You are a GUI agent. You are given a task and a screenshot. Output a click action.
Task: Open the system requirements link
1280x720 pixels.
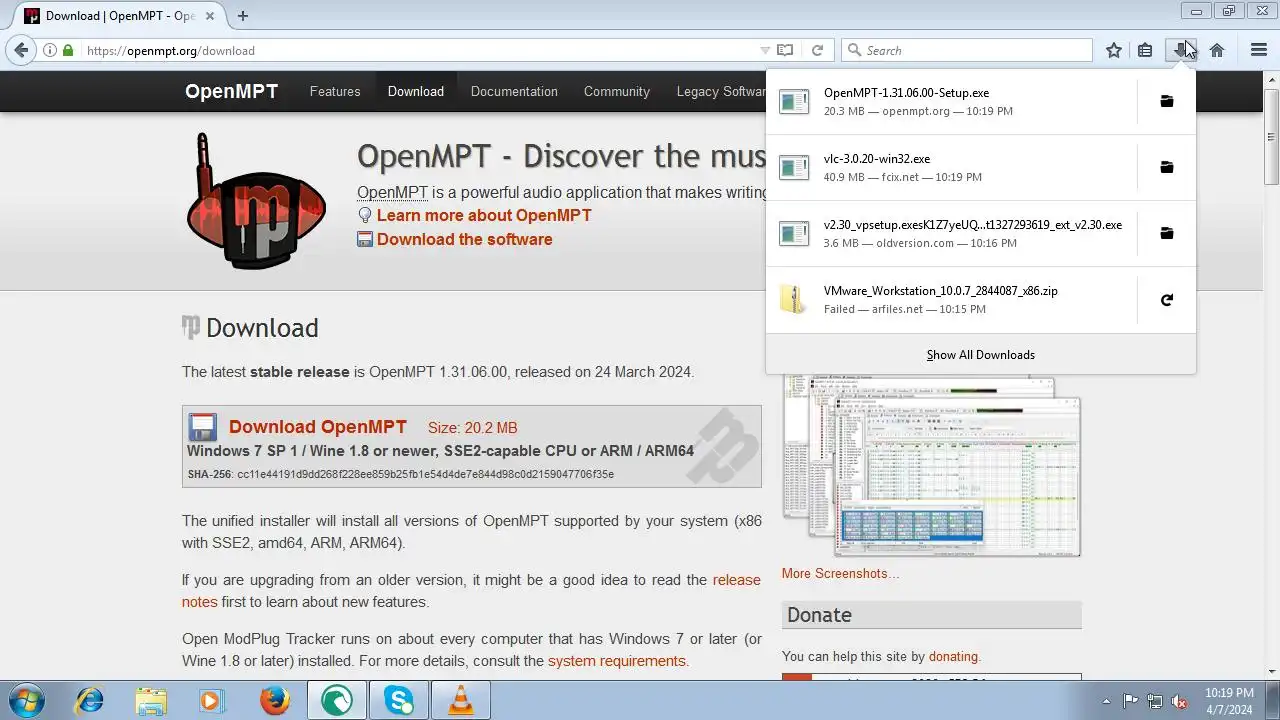(617, 661)
